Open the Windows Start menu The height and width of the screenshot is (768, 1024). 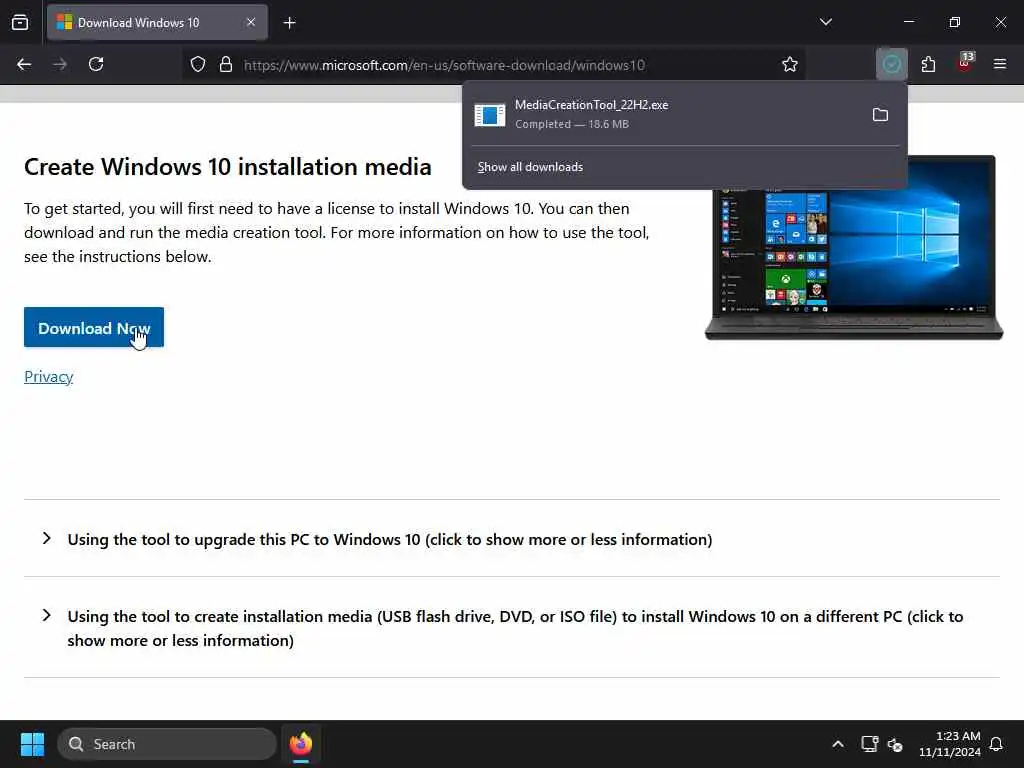(x=32, y=744)
